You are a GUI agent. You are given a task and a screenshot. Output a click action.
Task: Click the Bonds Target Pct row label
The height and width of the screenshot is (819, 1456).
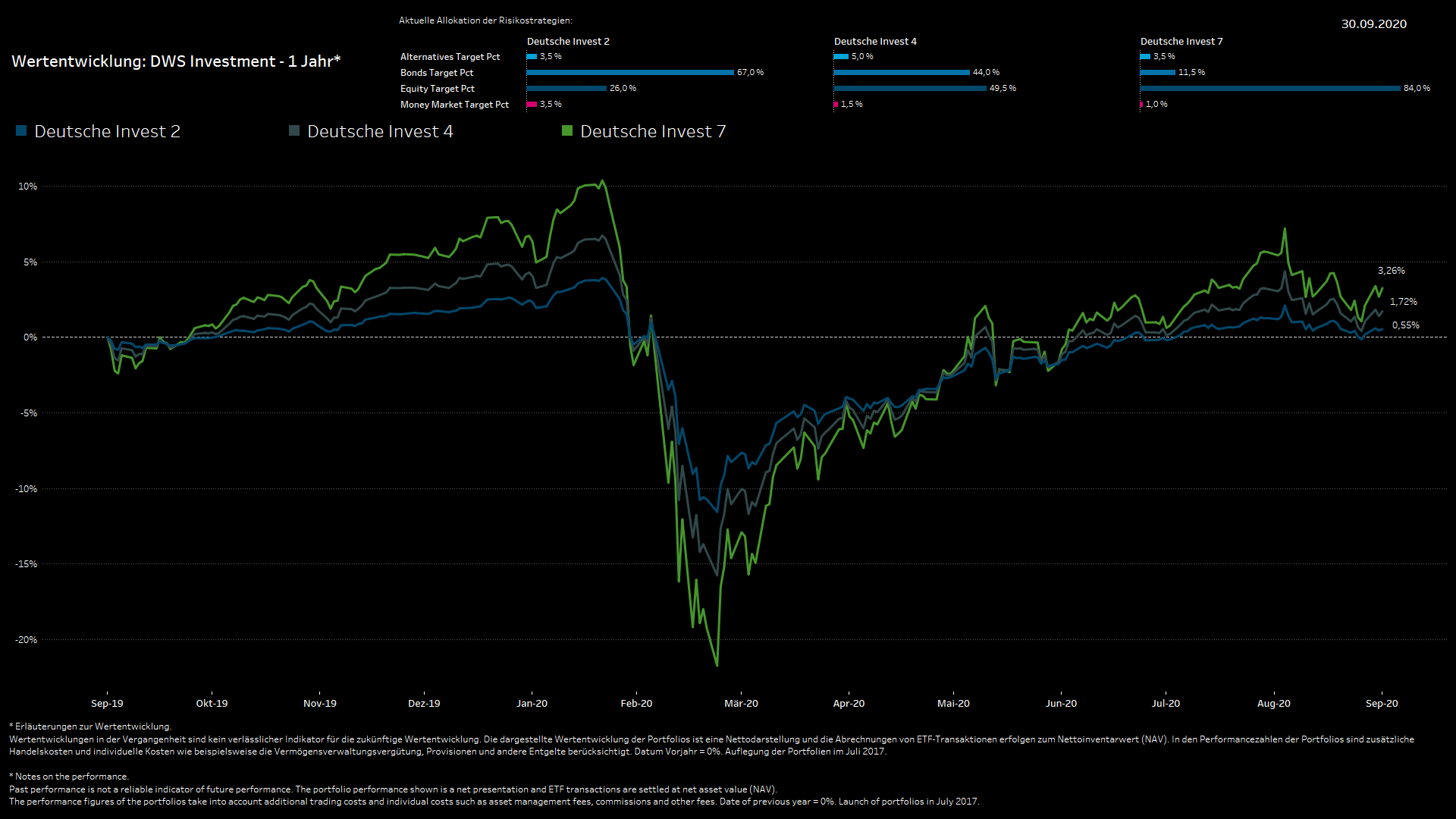pos(437,73)
